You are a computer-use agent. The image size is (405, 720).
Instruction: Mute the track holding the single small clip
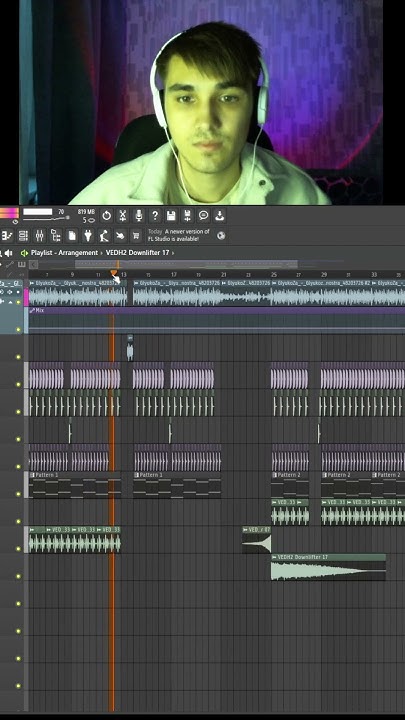click(18, 357)
